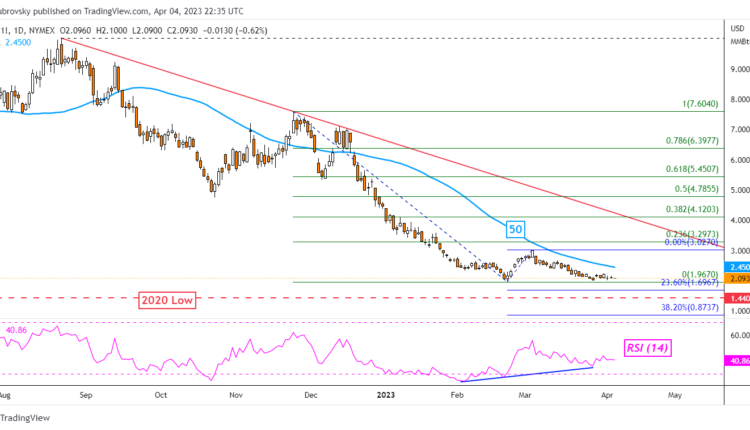Click the red 1.440 price axis tag
This screenshot has width=750, height=430.
(738, 298)
